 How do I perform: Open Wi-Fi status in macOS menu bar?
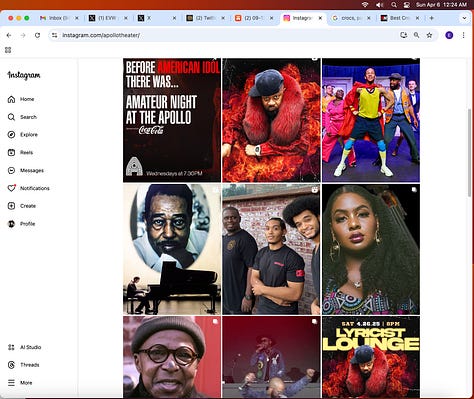pos(365,5)
